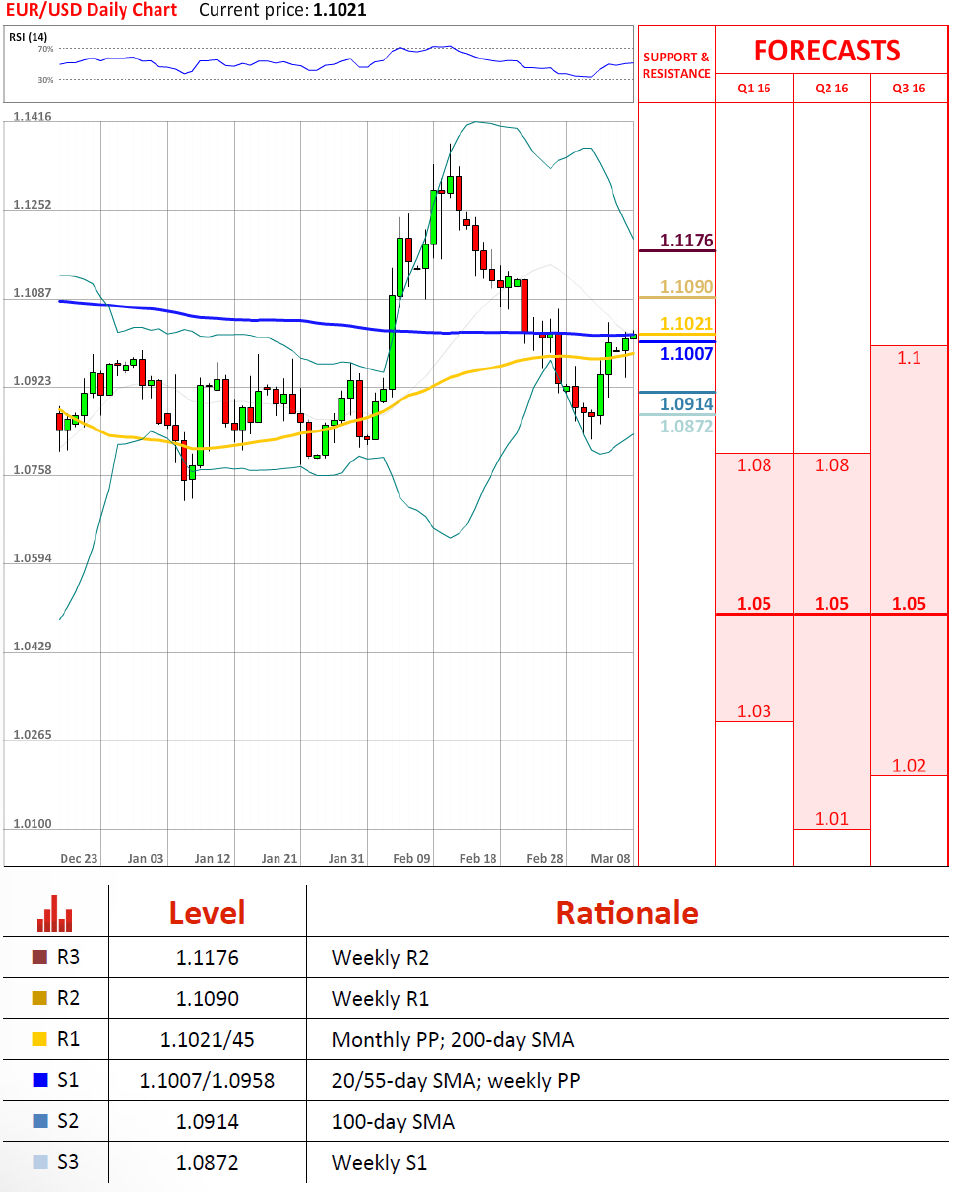Click the blue 1.1007 support label
The width and height of the screenshot is (953, 1192).
[x=686, y=353]
